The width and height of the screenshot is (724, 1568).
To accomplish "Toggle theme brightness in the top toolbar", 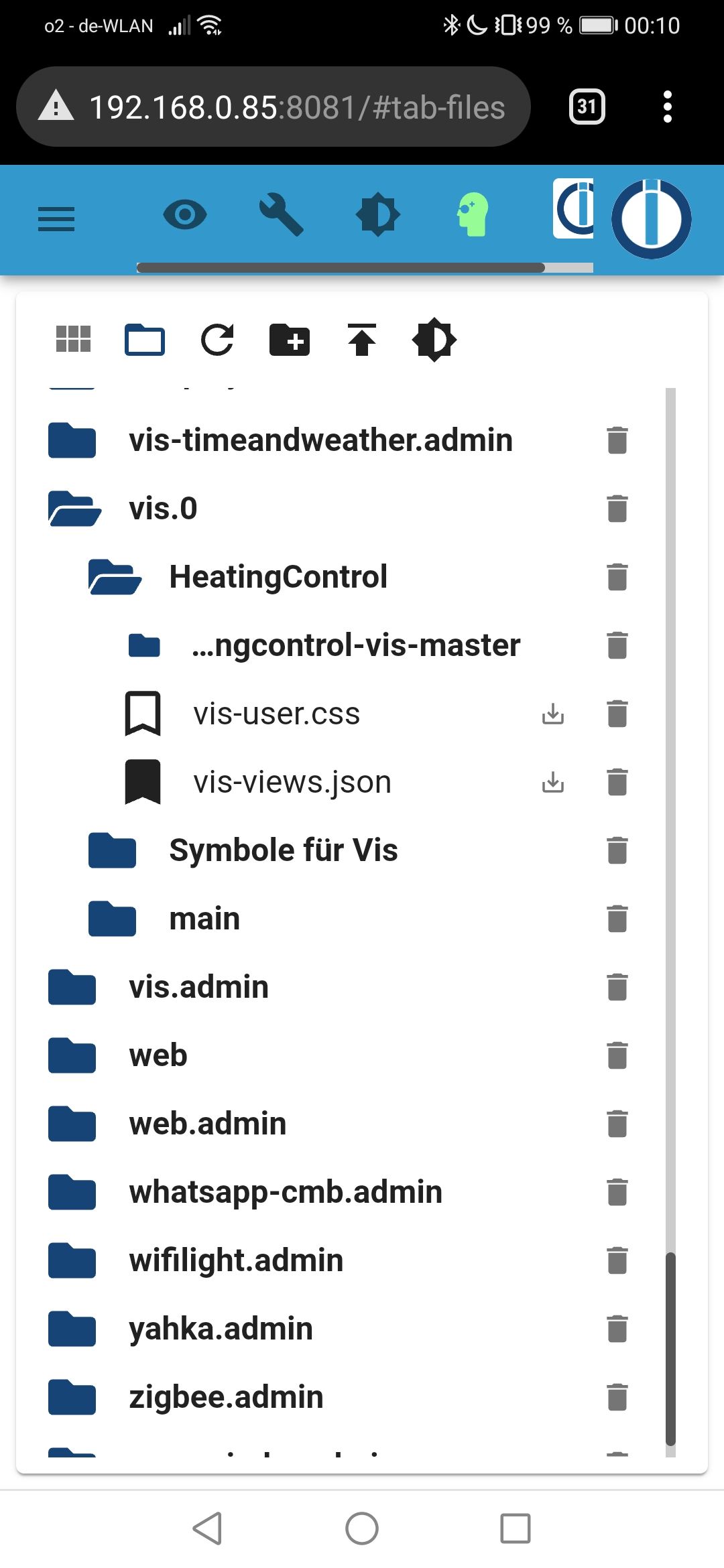I will pos(378,213).
